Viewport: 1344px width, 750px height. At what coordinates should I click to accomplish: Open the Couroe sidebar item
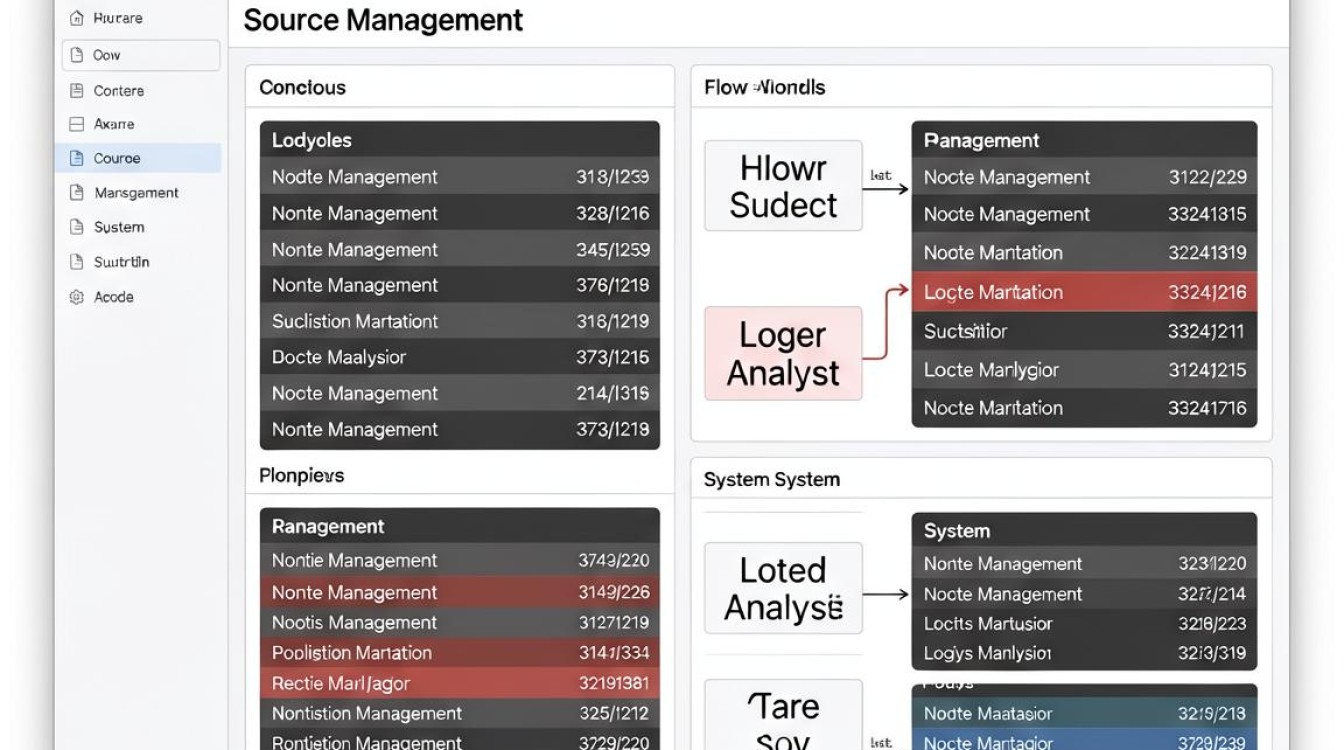click(138, 158)
